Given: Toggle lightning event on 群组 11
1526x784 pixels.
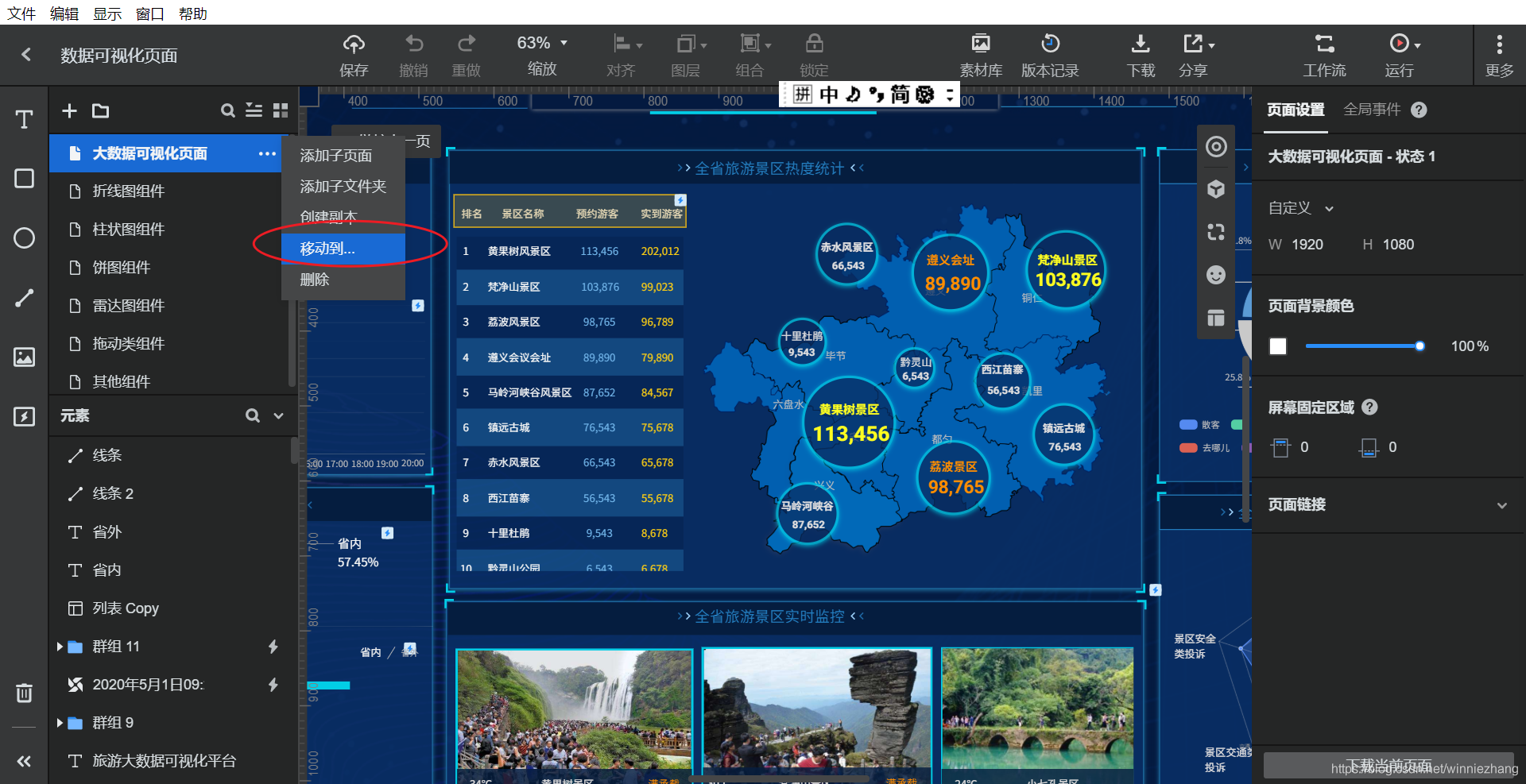Looking at the screenshot, I should click(273, 647).
